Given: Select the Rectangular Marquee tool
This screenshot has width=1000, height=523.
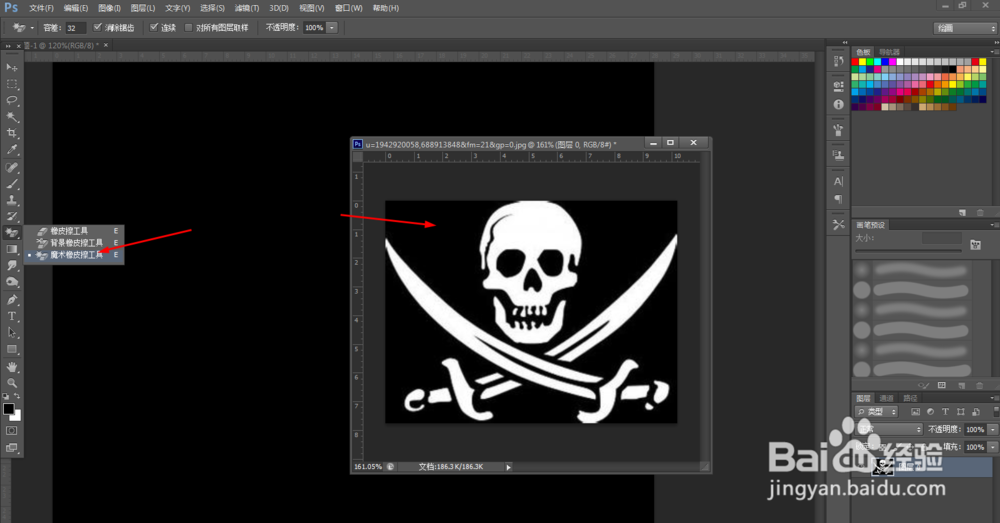Looking at the screenshot, I should point(11,84).
